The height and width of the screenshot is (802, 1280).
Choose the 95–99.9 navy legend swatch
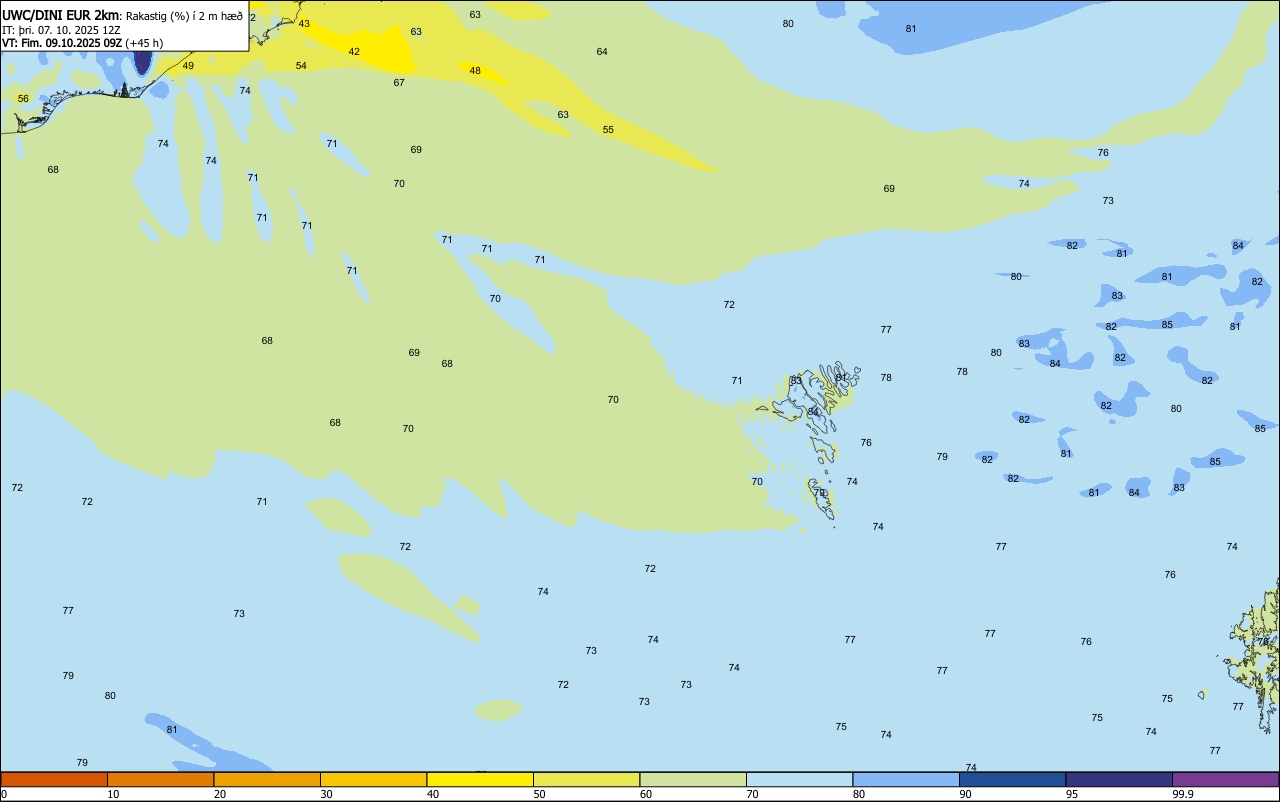pyautogui.click(x=1119, y=779)
